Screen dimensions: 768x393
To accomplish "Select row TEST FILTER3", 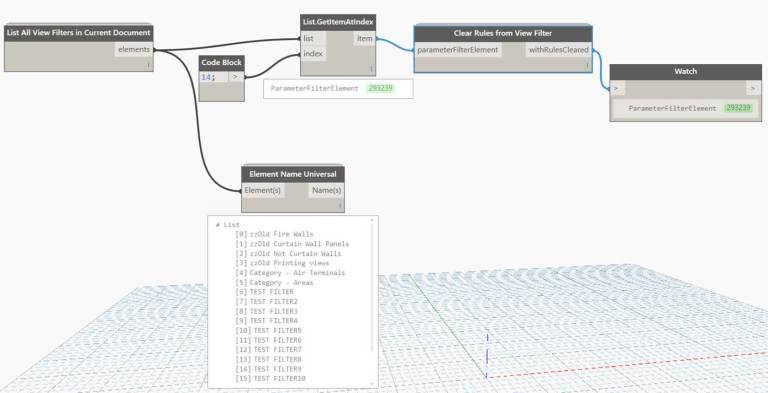I will (x=266, y=311).
